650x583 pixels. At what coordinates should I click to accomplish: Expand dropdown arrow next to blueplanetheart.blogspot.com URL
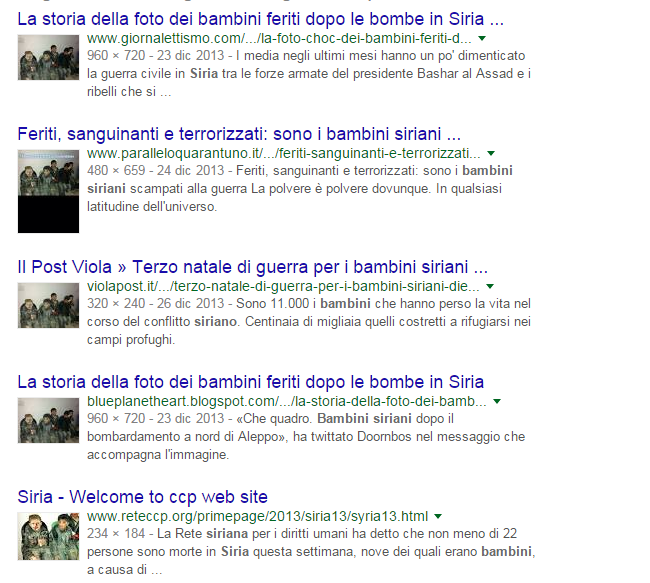(x=497, y=401)
